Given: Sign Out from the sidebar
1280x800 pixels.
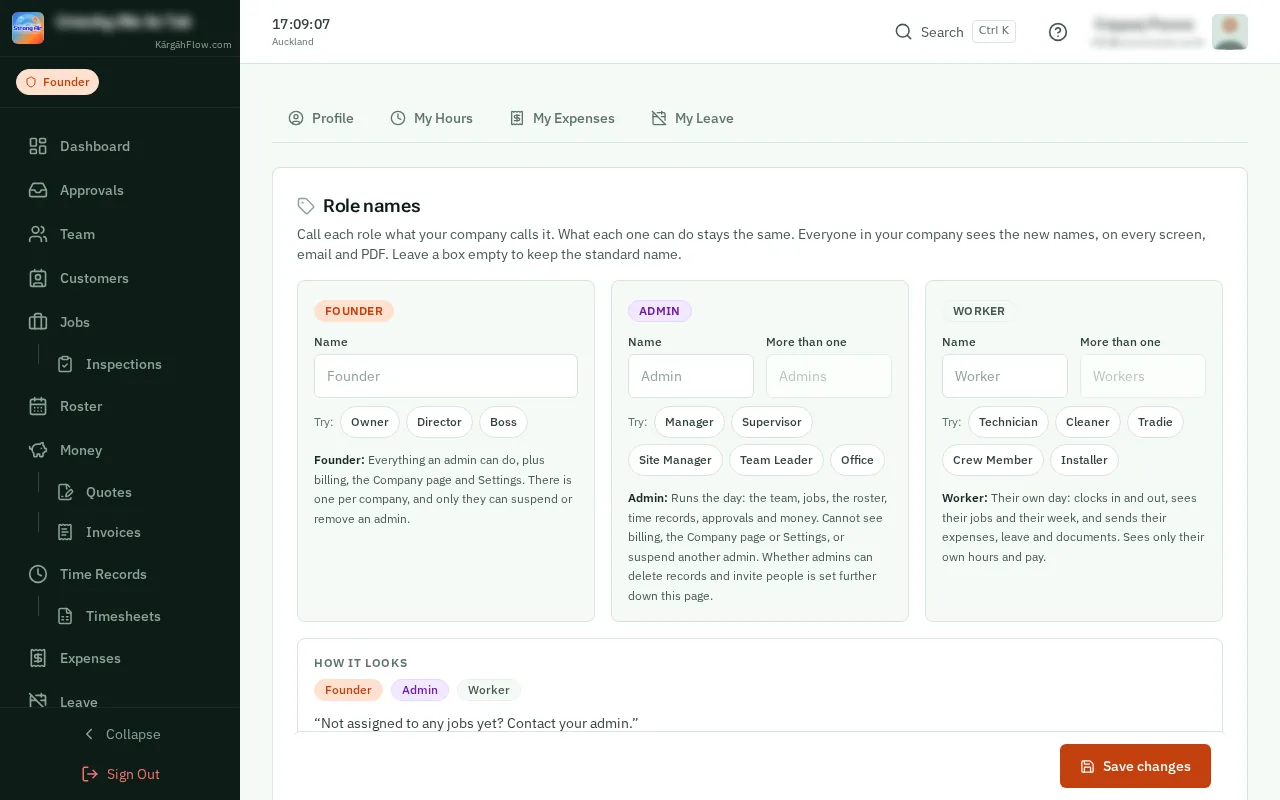Looking at the screenshot, I should click(x=120, y=774).
